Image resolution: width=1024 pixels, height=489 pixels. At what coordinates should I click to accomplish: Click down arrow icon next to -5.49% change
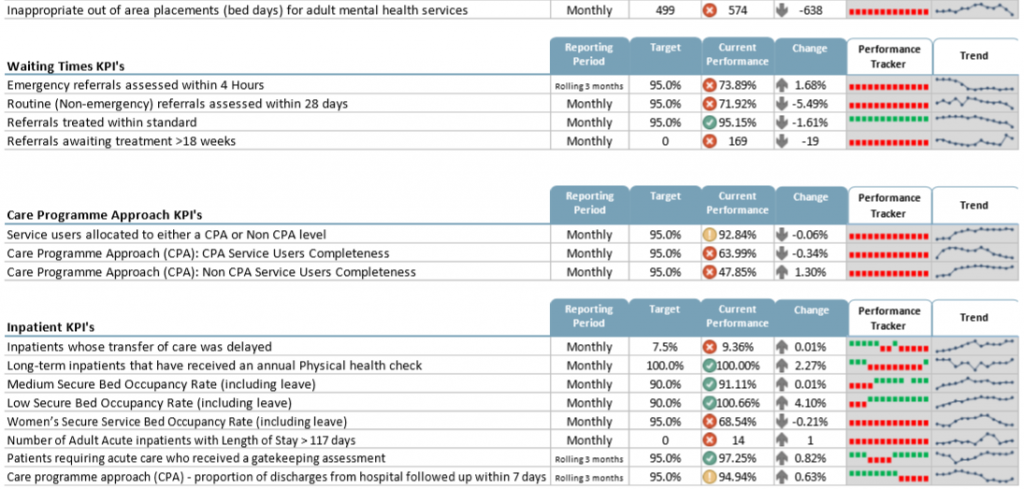(x=783, y=103)
